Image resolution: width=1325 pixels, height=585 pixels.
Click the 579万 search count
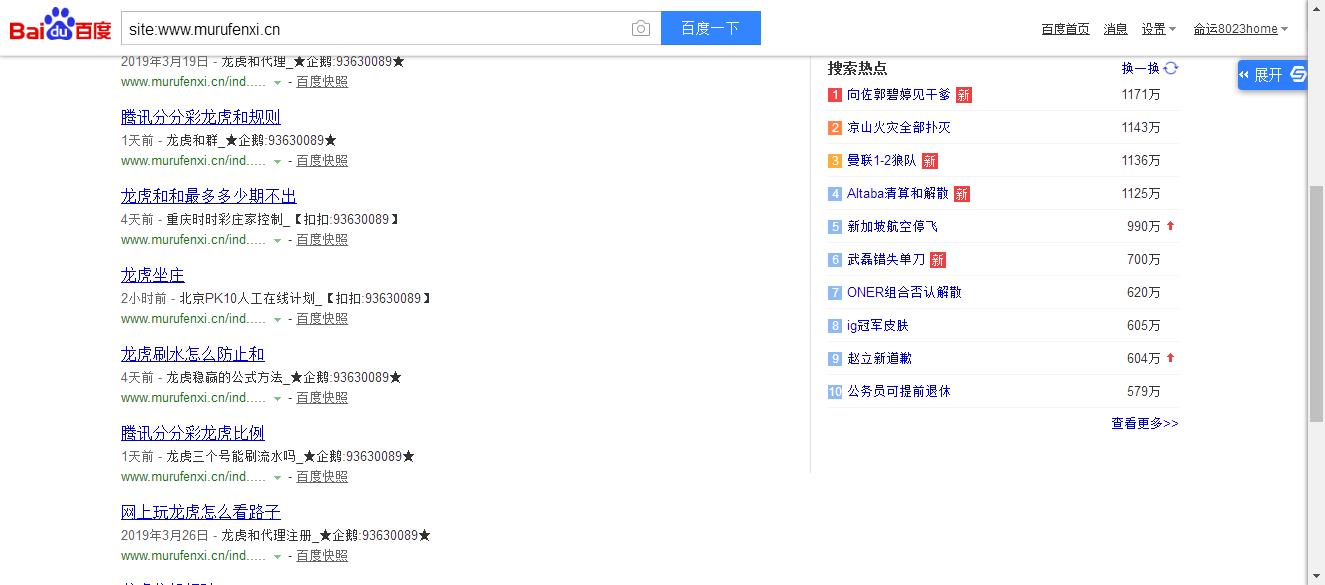pyautogui.click(x=1144, y=392)
